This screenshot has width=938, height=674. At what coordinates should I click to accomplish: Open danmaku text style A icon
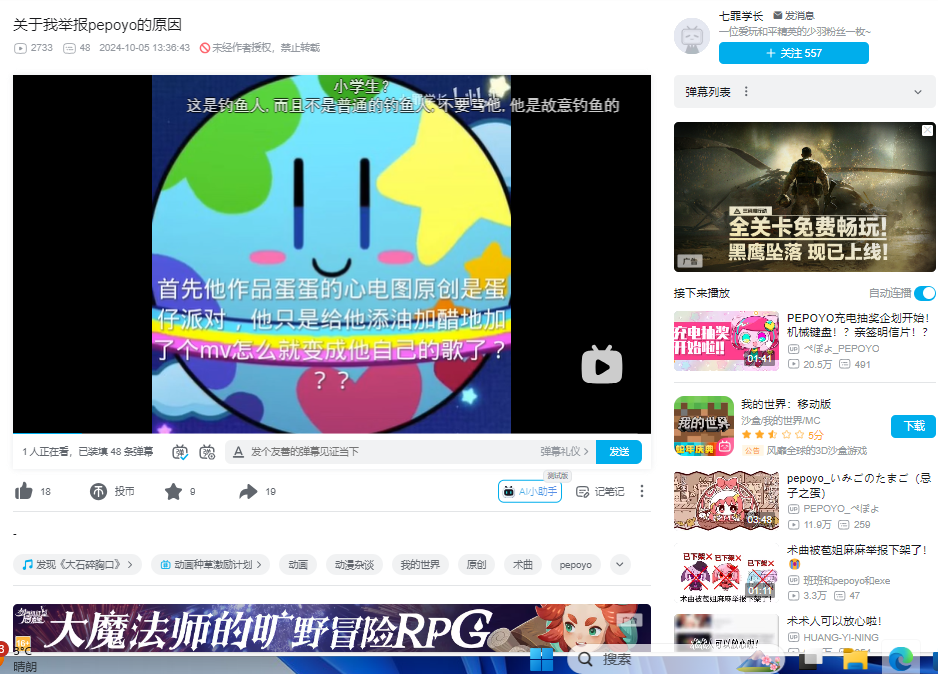[238, 452]
